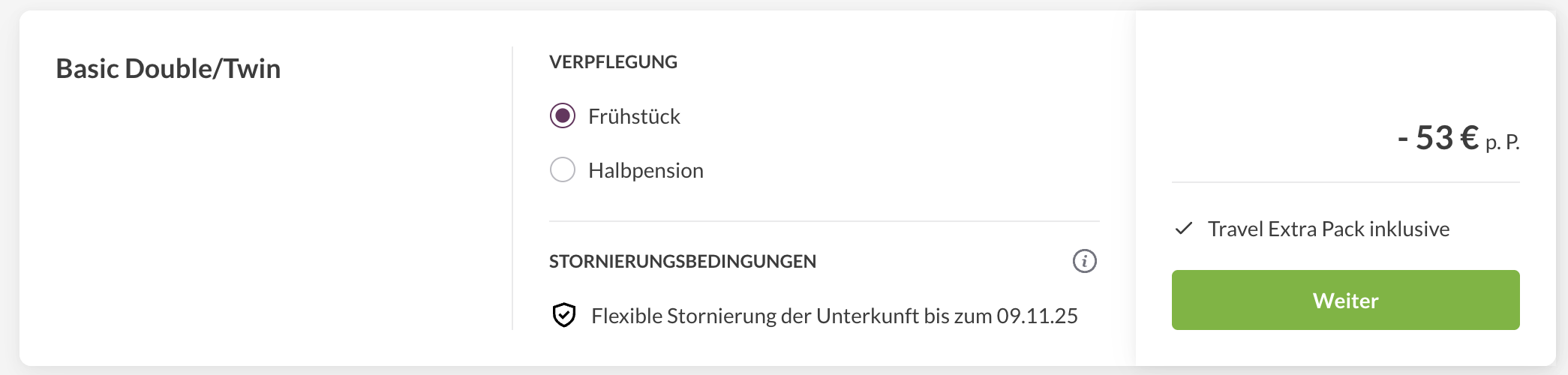Click the - 53 € price

coord(1437,138)
